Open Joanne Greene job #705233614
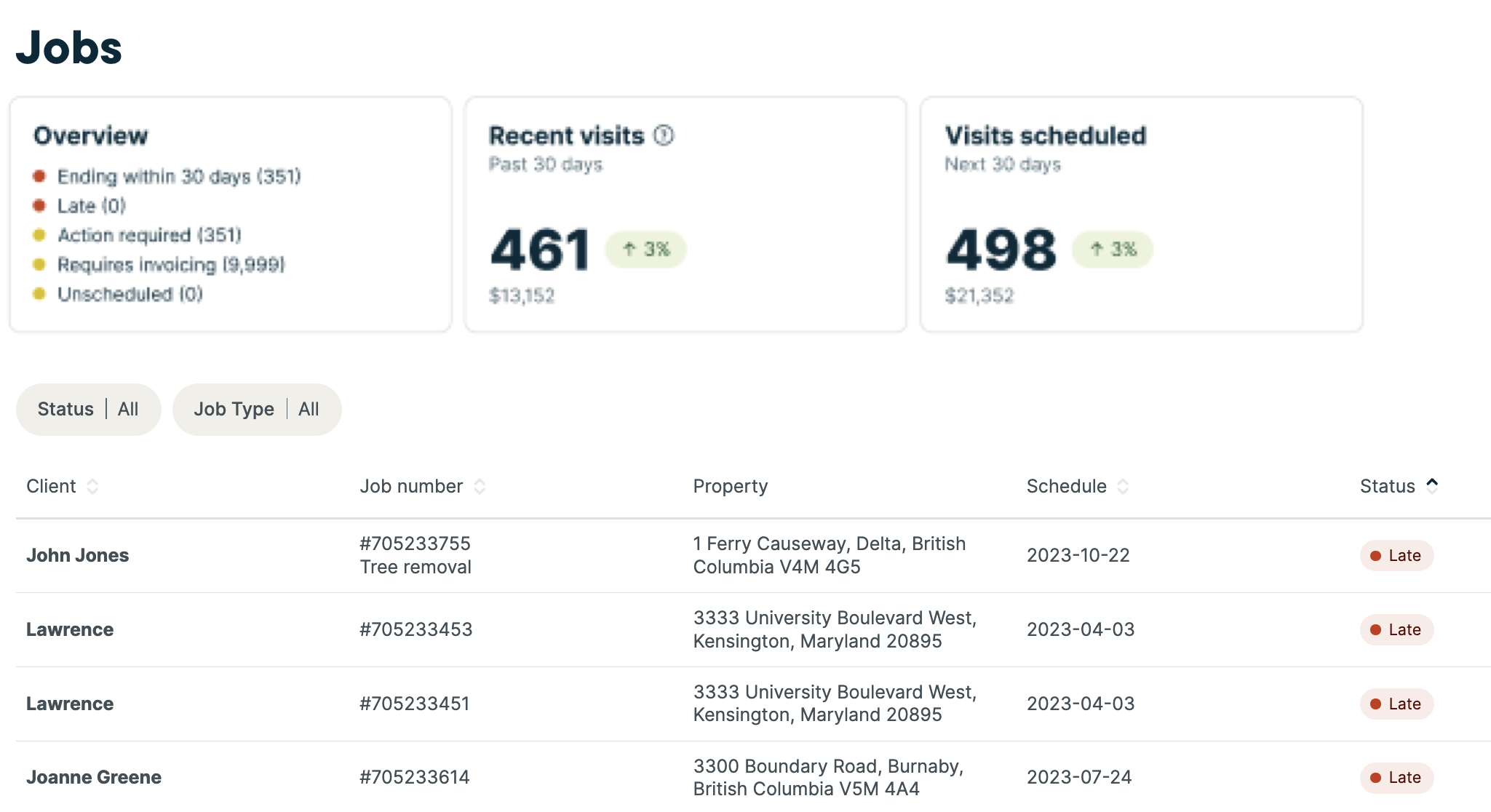This screenshot has height=812, width=1491. coord(414,777)
